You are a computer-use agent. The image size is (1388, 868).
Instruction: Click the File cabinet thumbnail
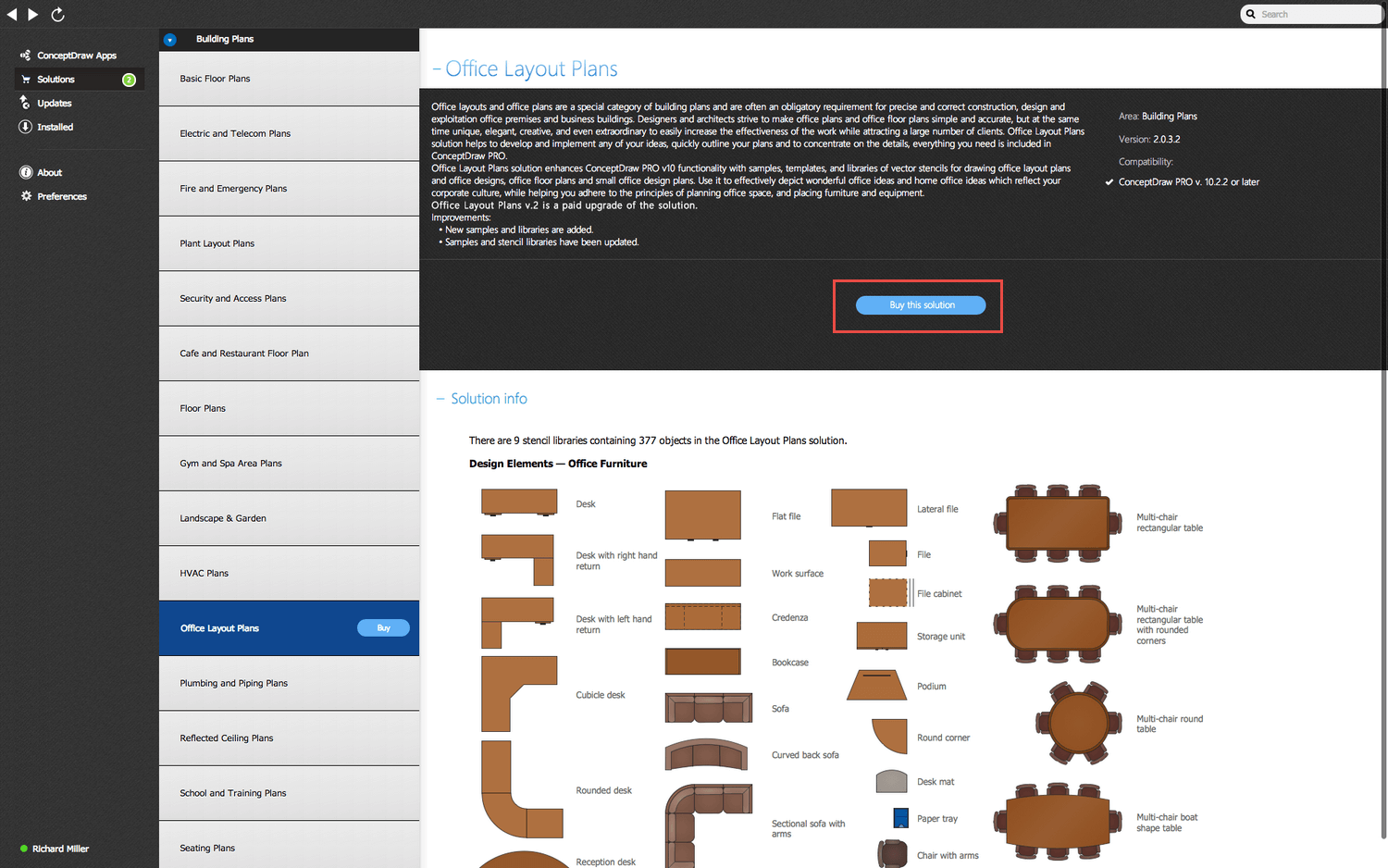click(x=890, y=593)
